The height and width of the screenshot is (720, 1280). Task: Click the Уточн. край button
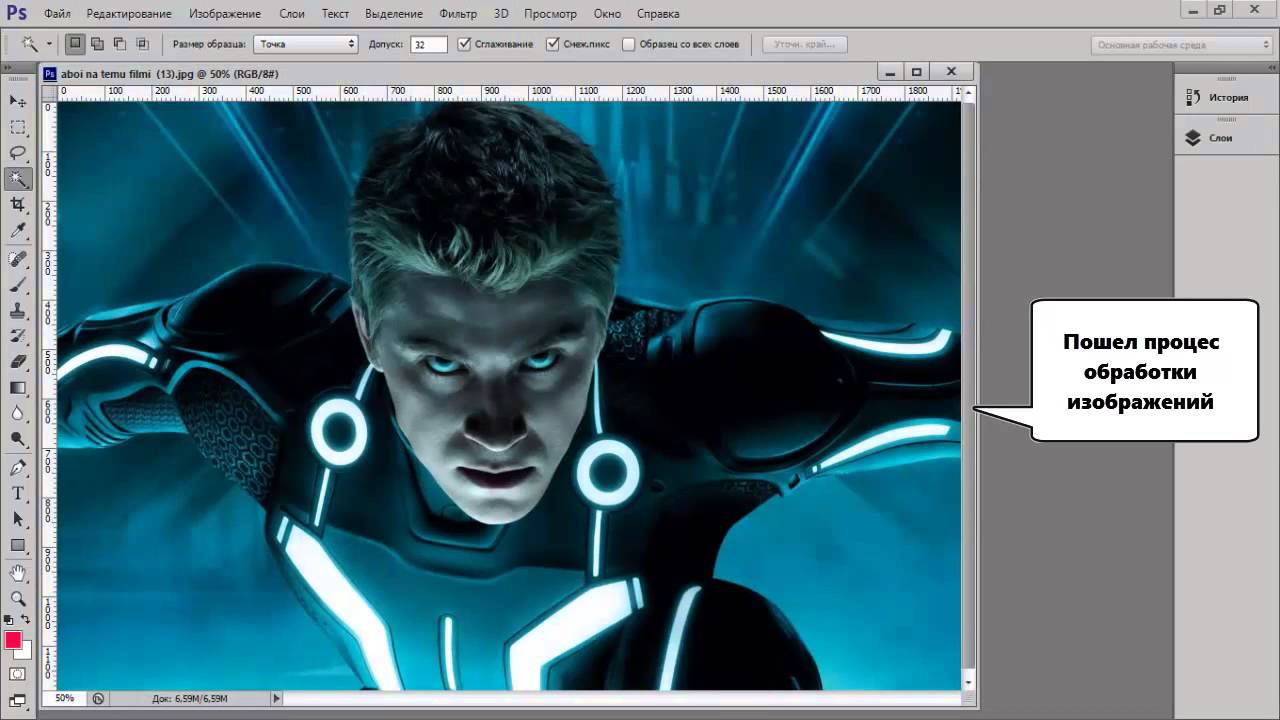coord(805,44)
